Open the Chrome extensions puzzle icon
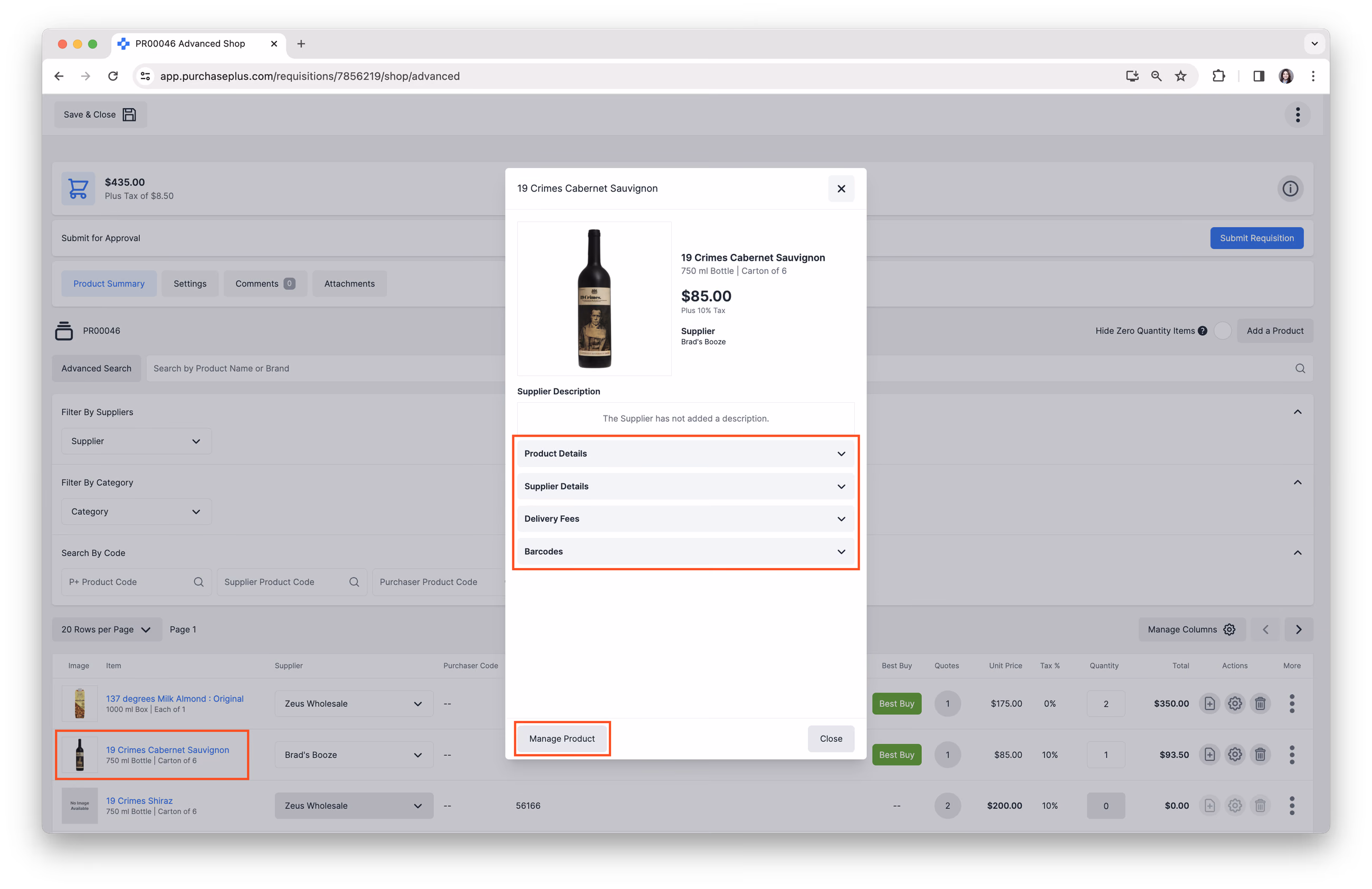This screenshot has width=1372, height=889. [x=1218, y=76]
